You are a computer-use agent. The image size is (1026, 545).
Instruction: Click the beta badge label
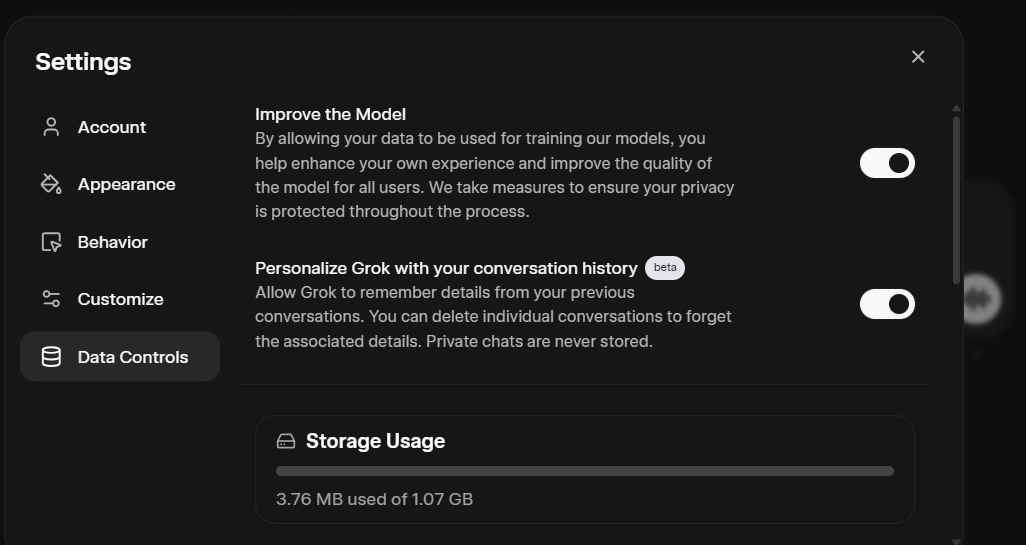[x=665, y=268]
